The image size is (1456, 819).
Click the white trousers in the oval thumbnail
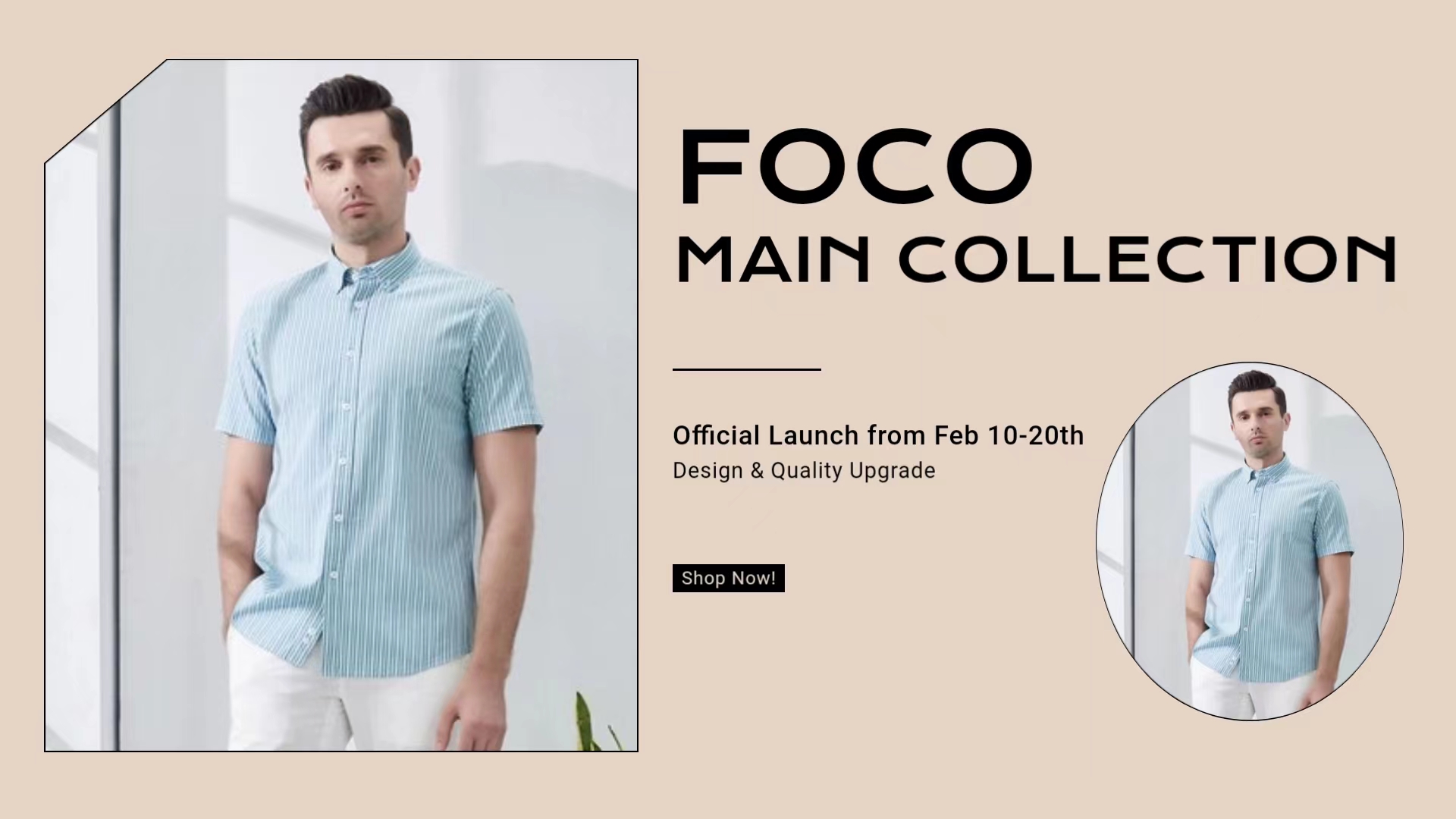[x=1244, y=690]
